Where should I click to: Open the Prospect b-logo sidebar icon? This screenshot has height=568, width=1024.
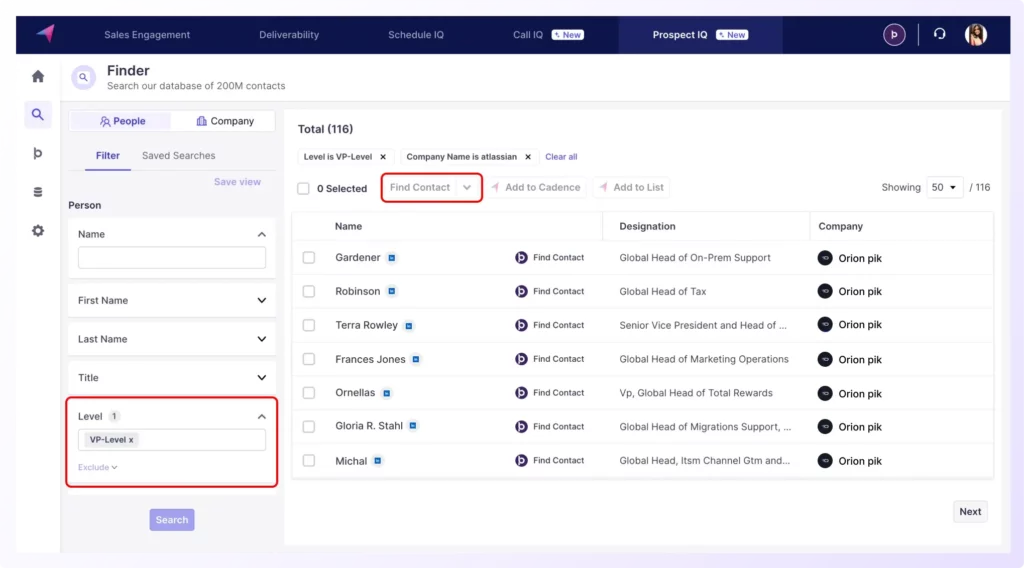point(38,153)
